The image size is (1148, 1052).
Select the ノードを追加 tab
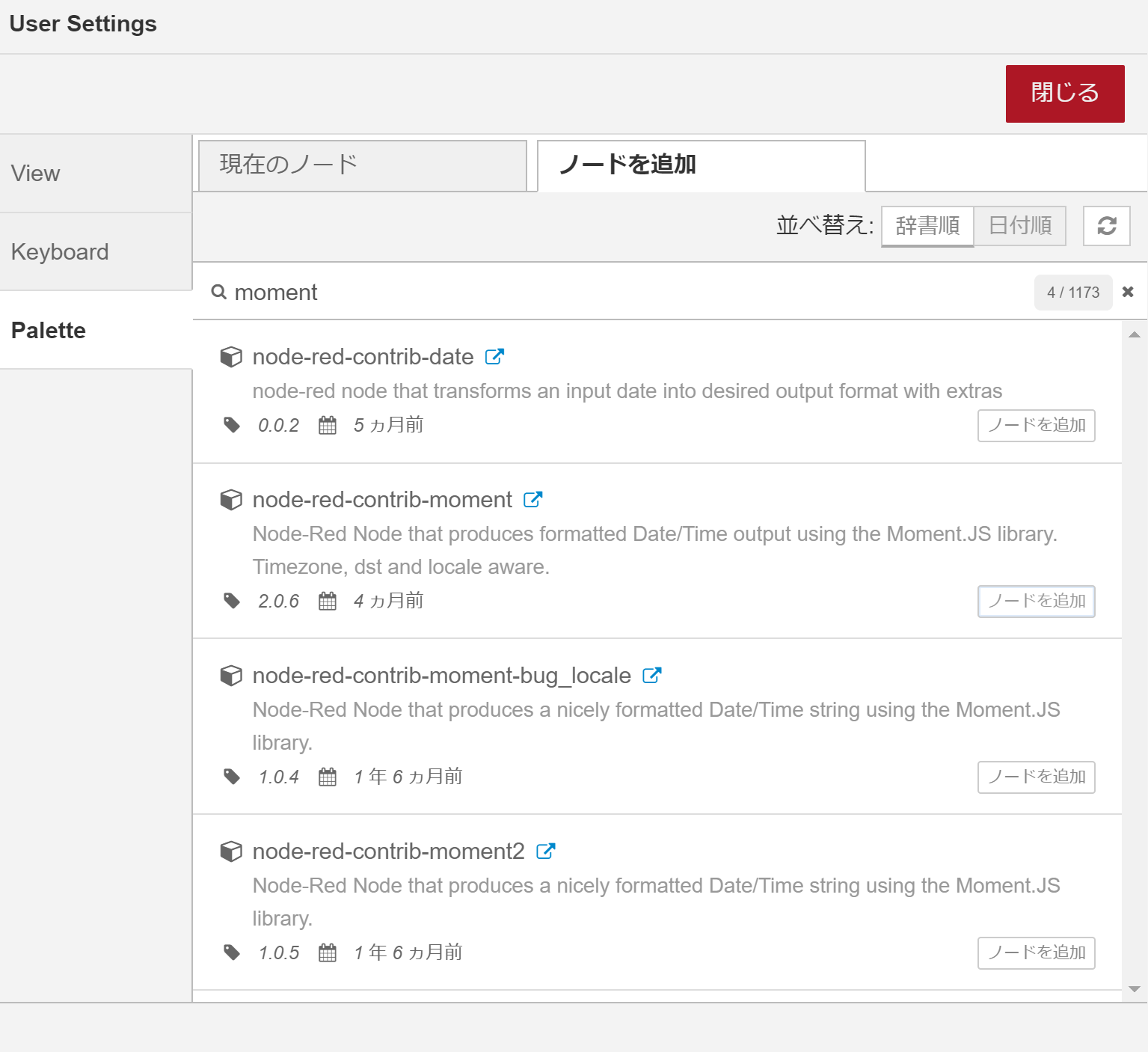tap(702, 165)
